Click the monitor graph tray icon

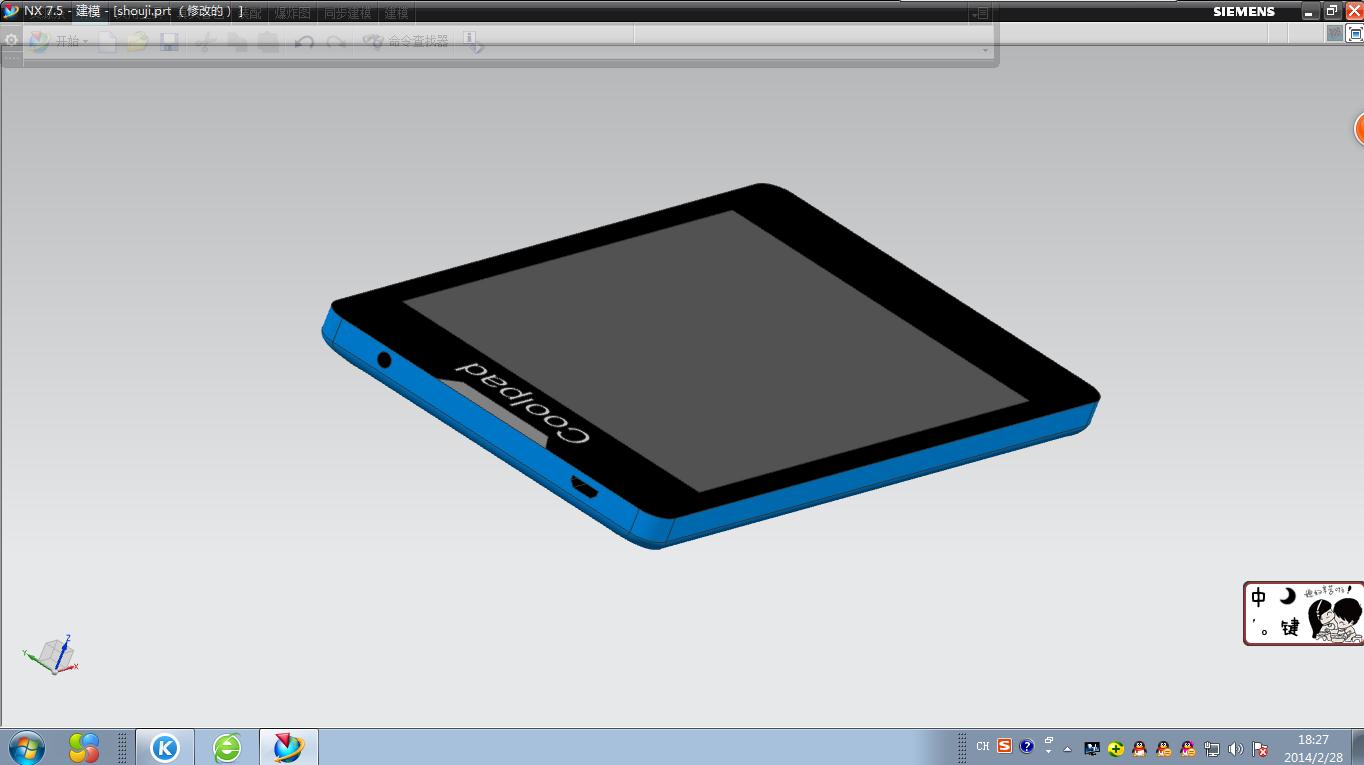[1092, 748]
